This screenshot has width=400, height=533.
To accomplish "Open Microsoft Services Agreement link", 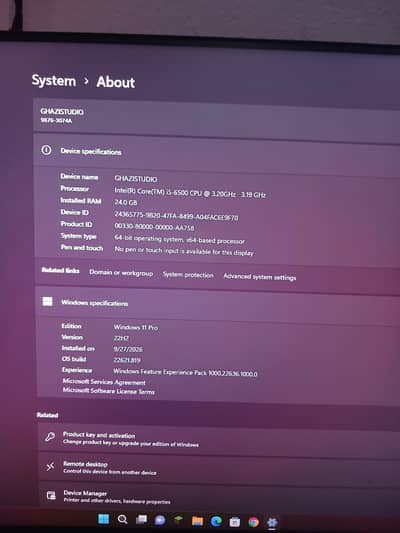I will click(x=104, y=382).
